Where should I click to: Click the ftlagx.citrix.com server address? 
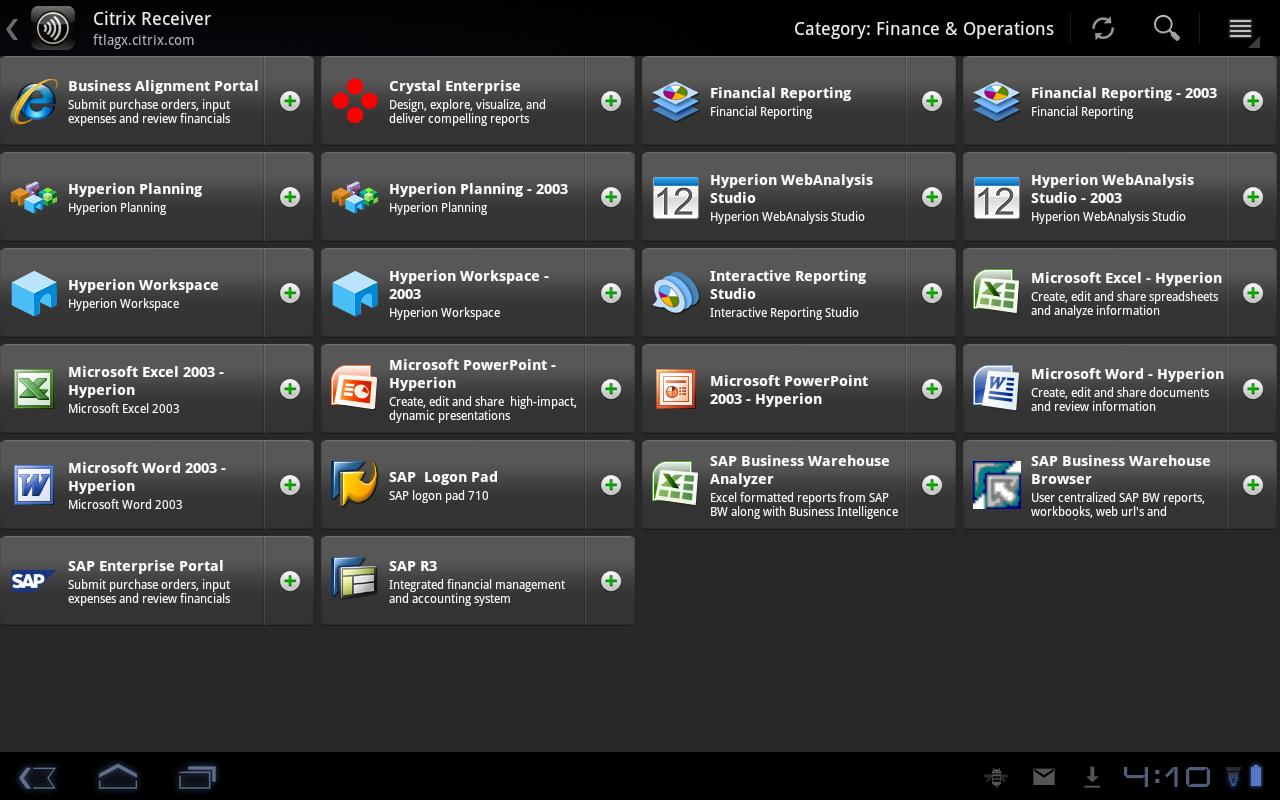tap(144, 40)
